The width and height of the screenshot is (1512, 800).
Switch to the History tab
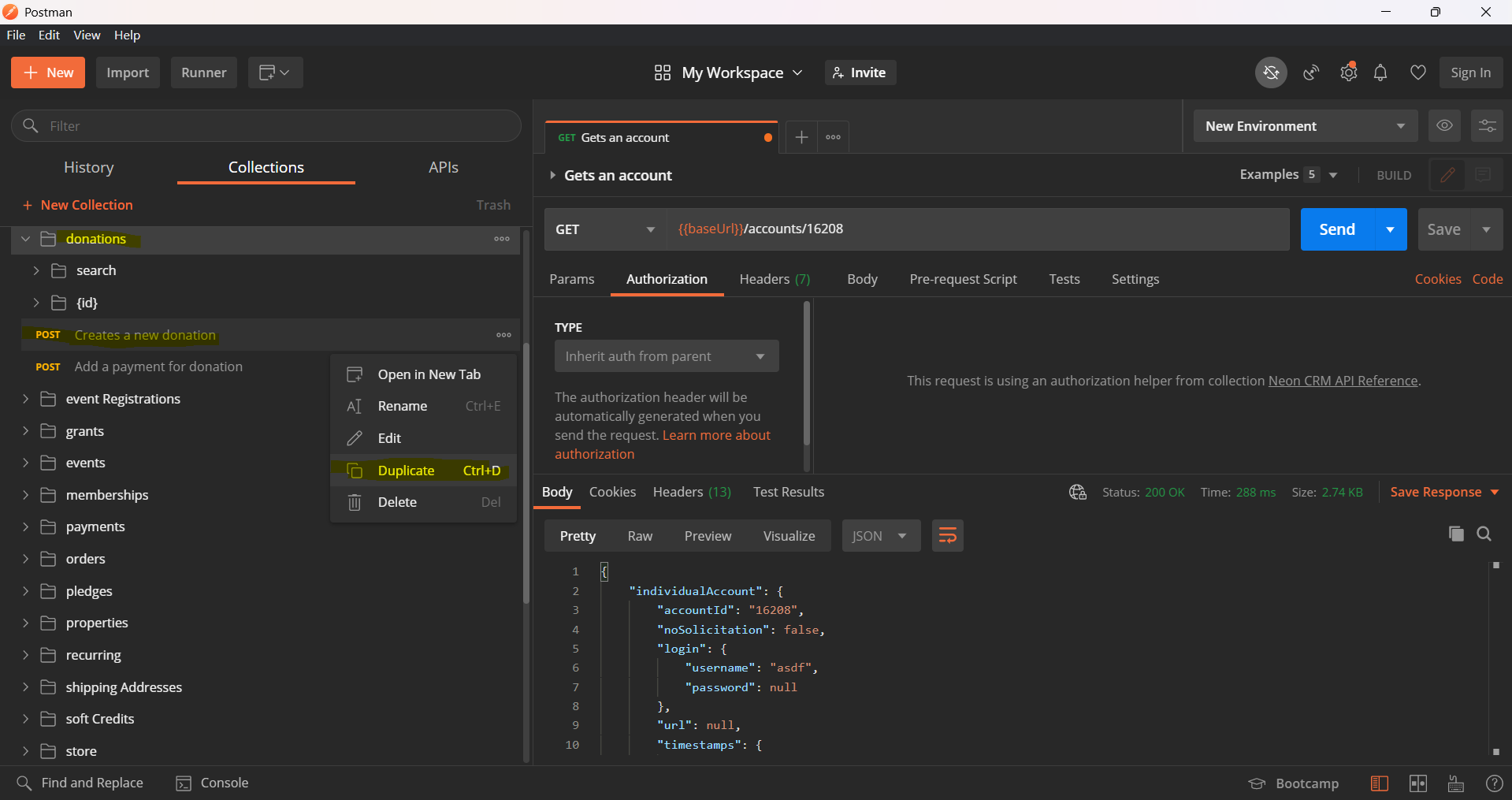point(89,167)
